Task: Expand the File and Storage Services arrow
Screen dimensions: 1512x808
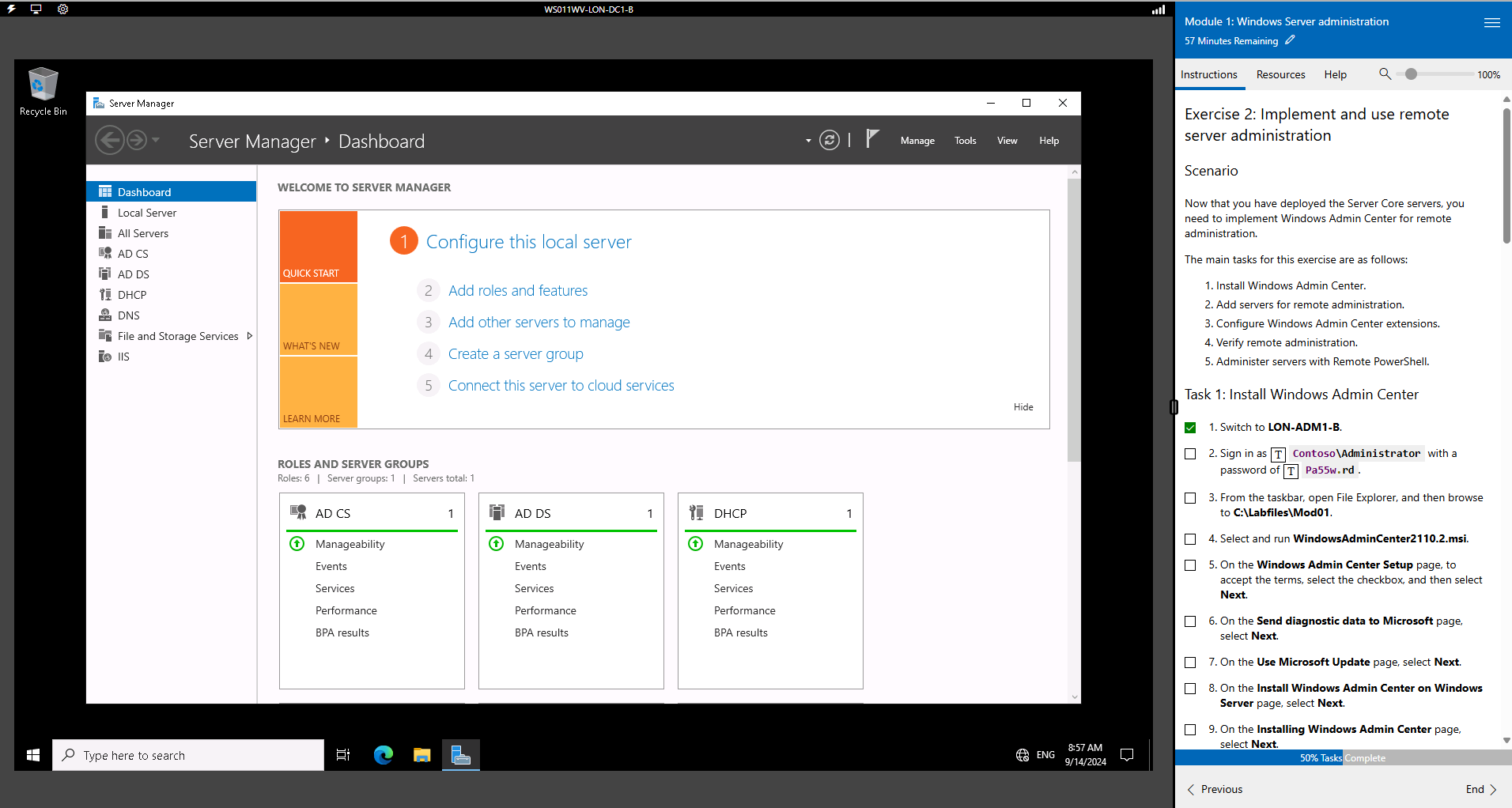Action: coord(250,335)
